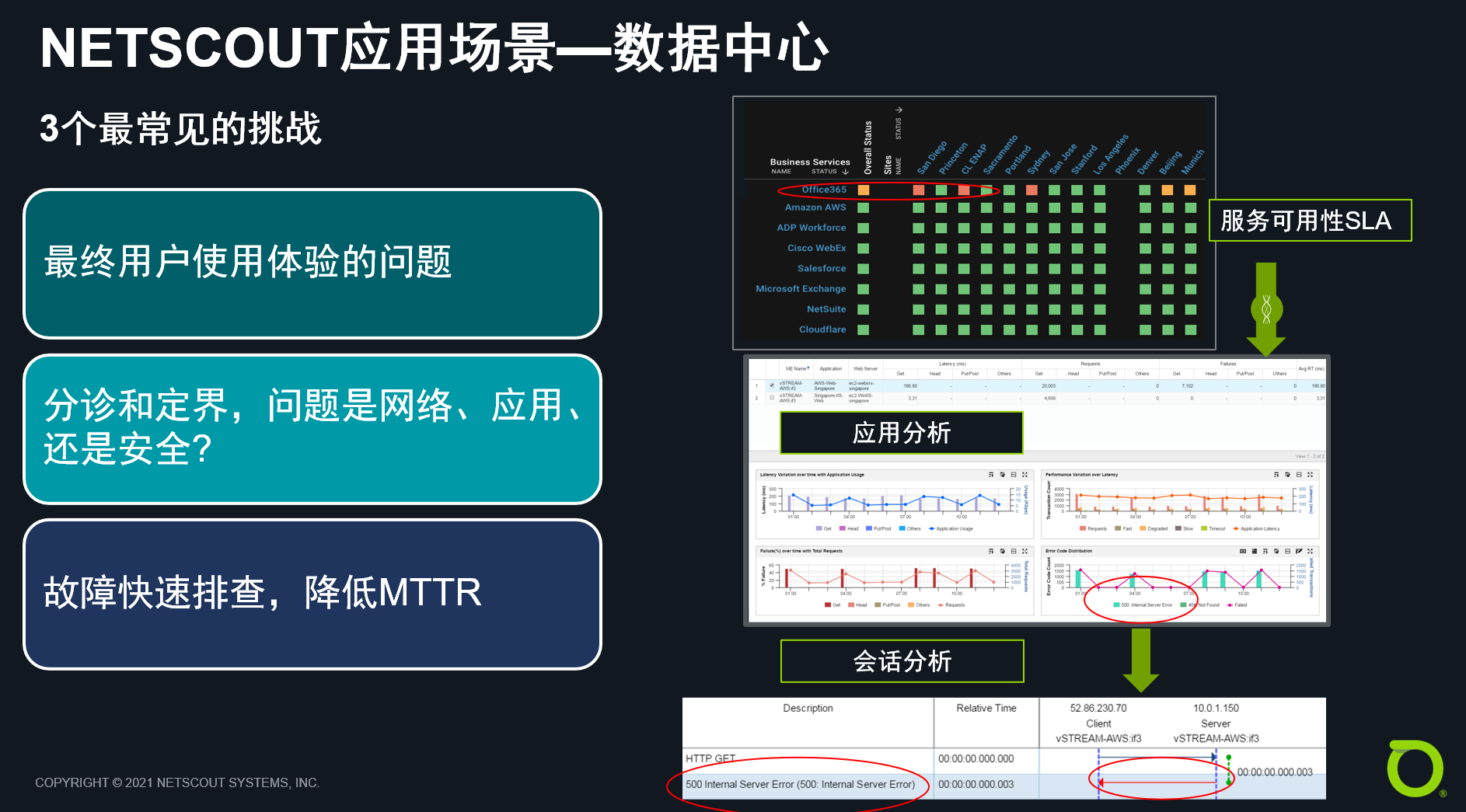1466x812 pixels.
Task: Open the Office365 business service
Action: click(x=824, y=190)
